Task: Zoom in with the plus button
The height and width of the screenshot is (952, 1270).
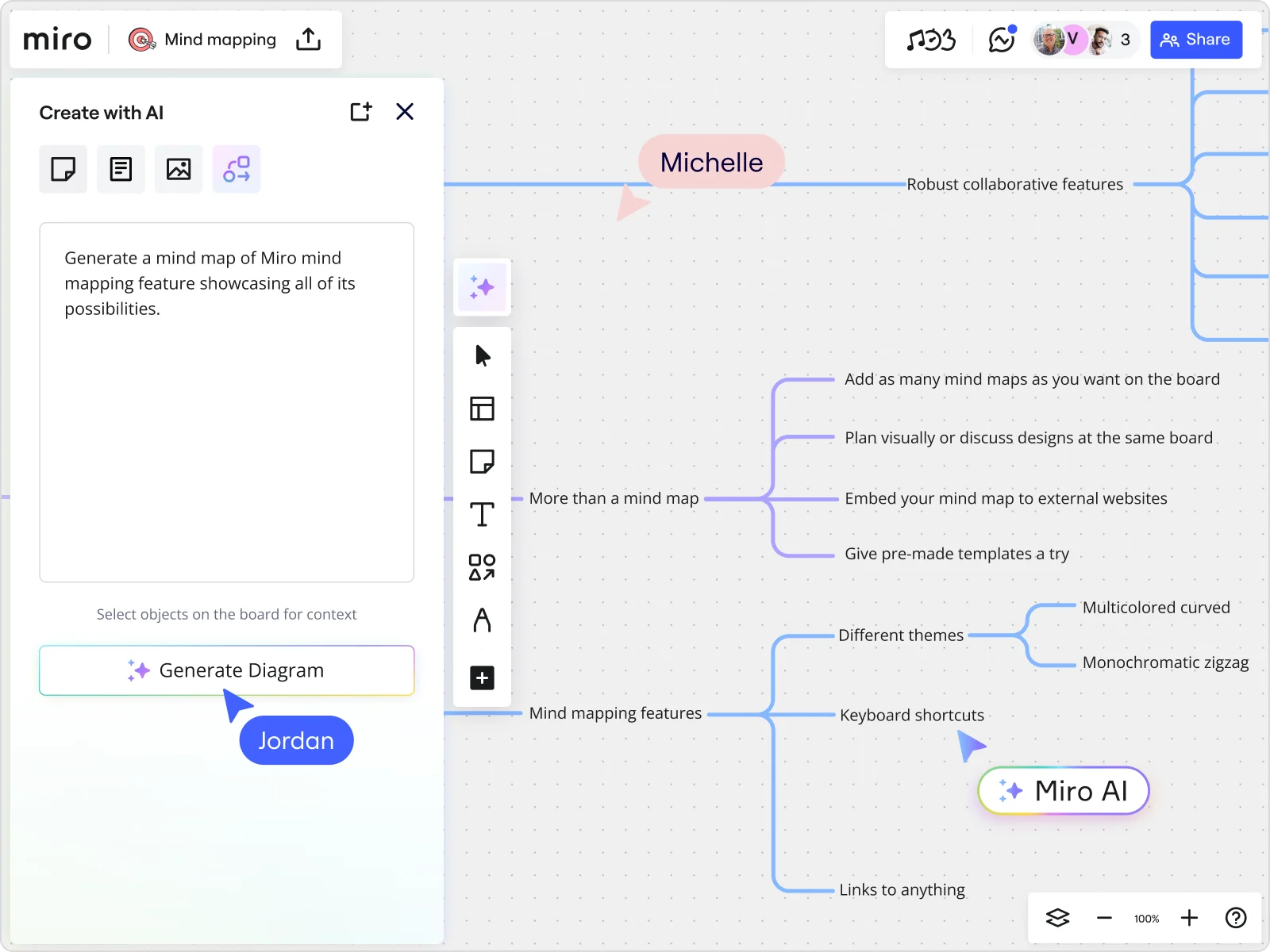Action: [1189, 918]
